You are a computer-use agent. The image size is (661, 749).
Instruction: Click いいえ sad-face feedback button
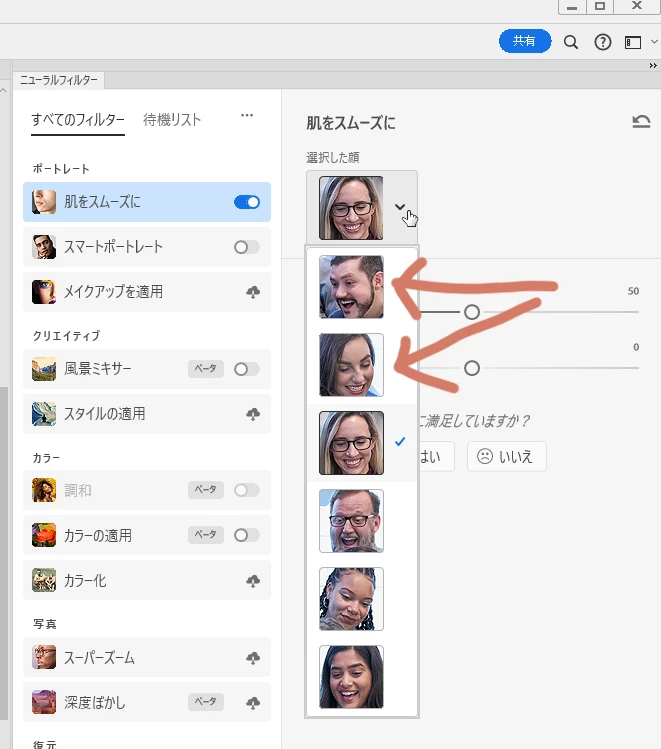[507, 457]
